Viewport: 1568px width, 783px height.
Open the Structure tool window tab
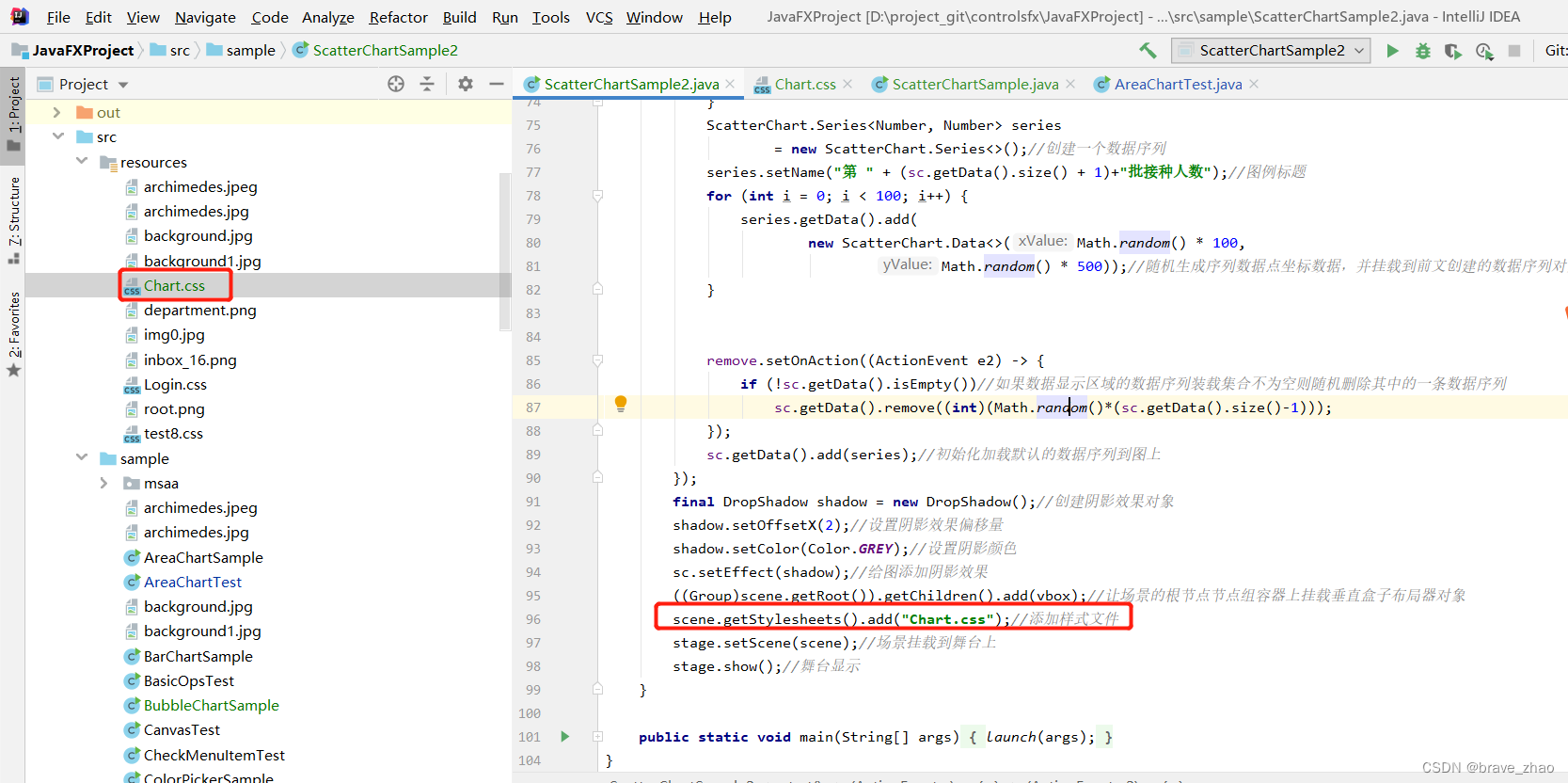[14, 219]
